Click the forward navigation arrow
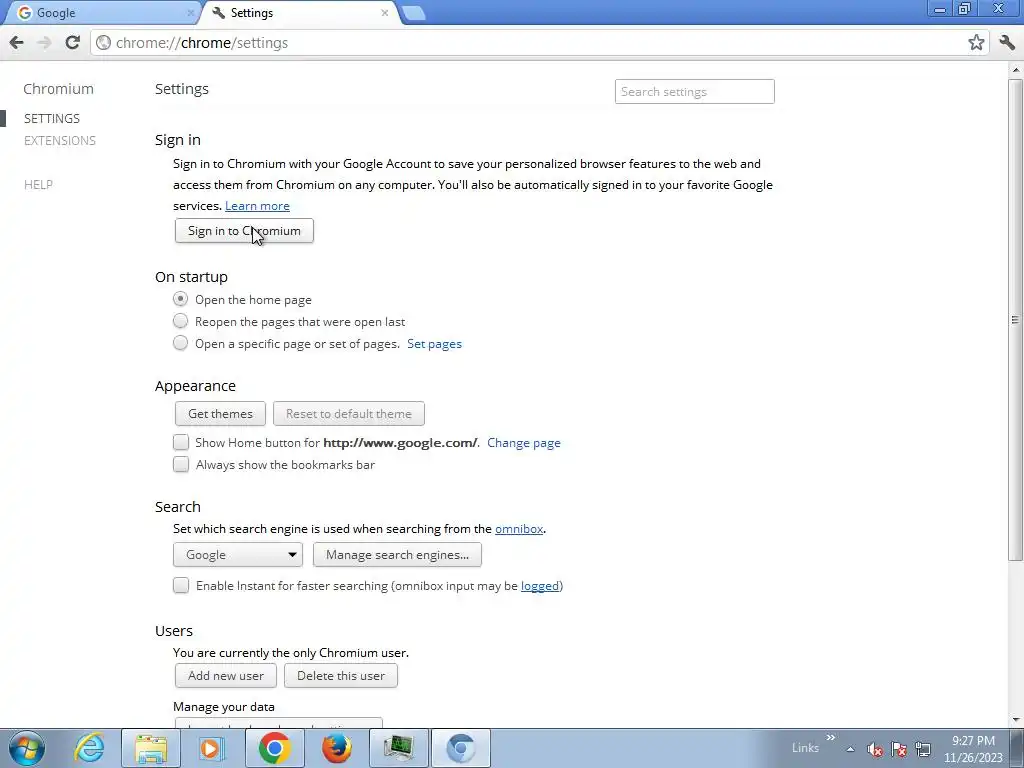1024x768 pixels. click(x=44, y=43)
